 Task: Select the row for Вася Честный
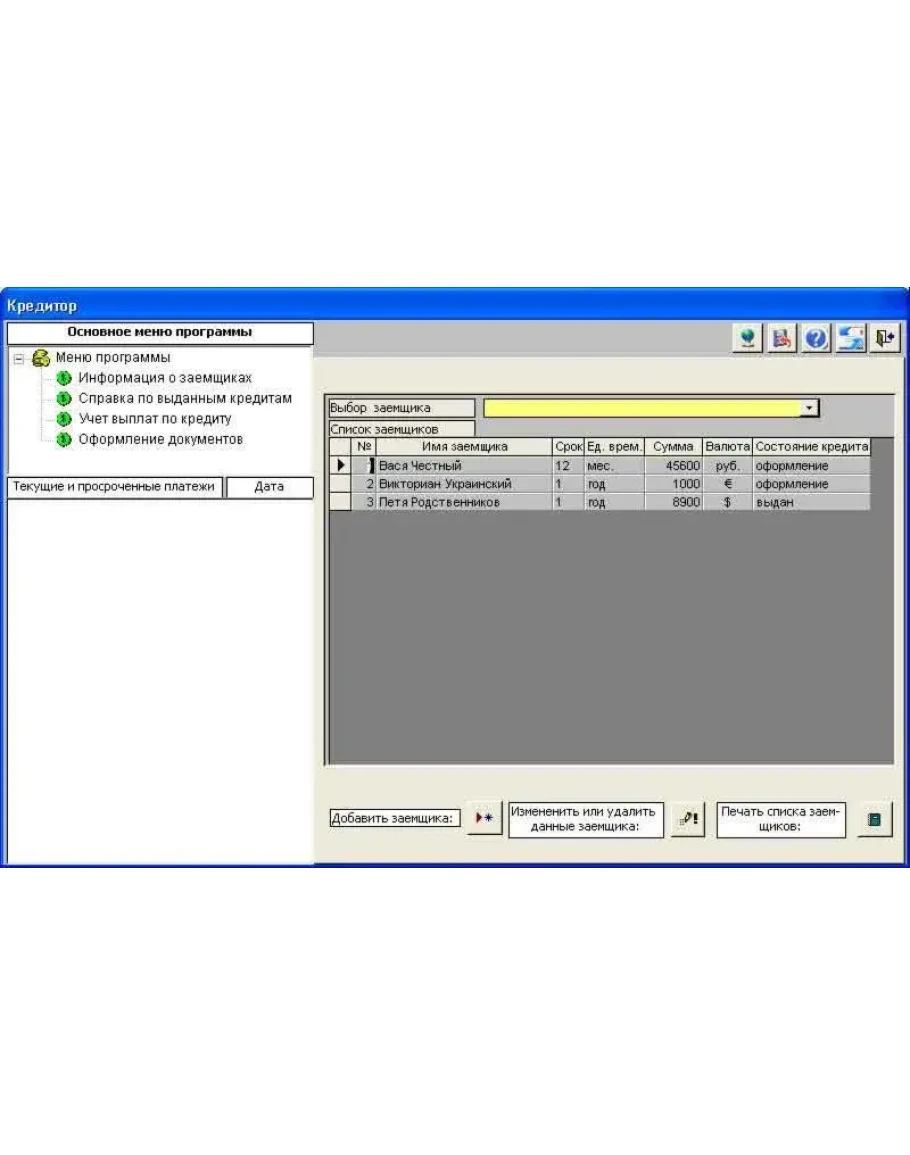[x=463, y=466]
